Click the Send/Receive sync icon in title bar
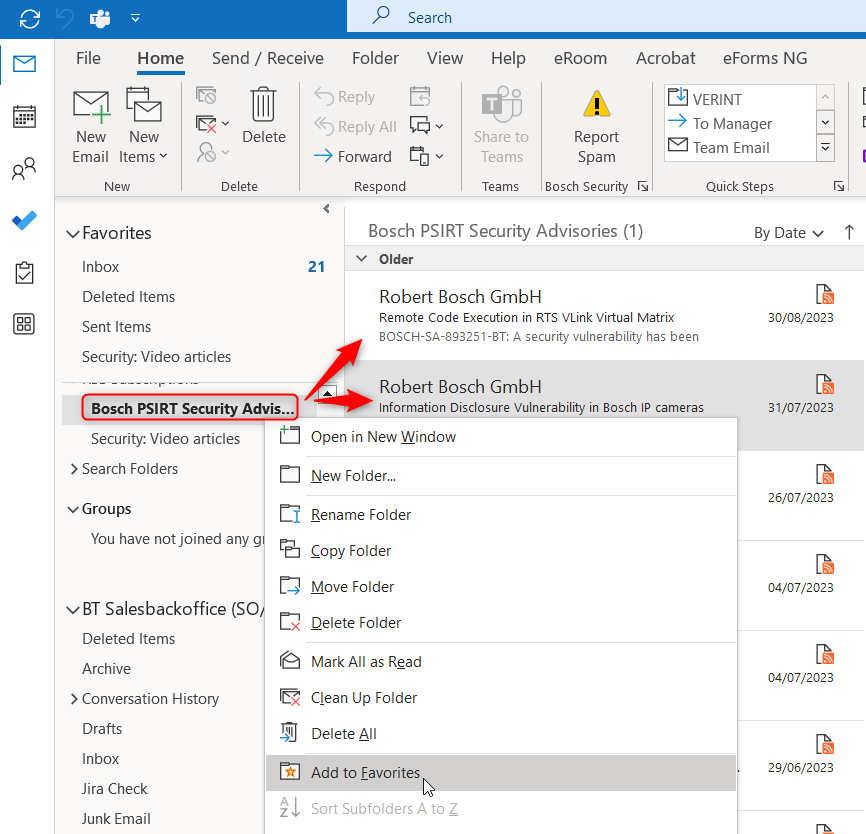 30,18
